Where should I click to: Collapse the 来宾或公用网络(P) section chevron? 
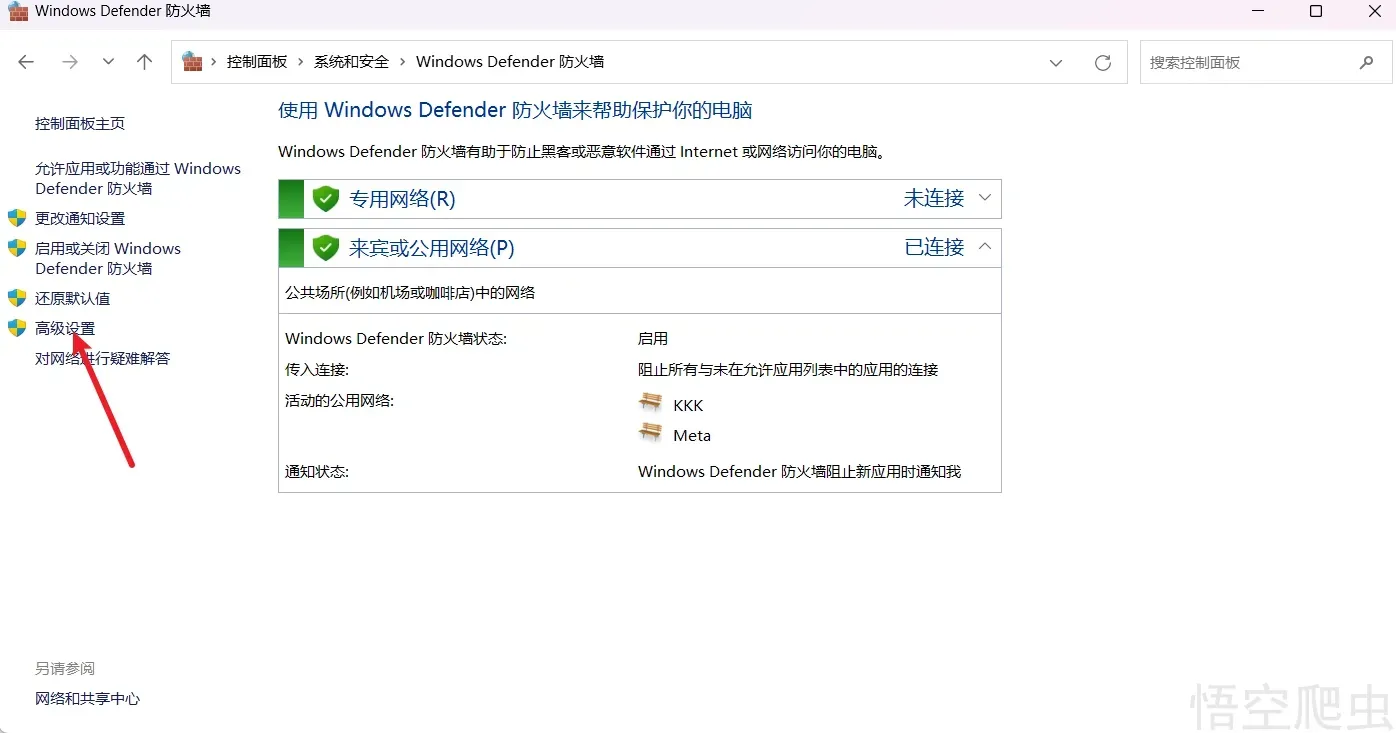[x=985, y=247]
